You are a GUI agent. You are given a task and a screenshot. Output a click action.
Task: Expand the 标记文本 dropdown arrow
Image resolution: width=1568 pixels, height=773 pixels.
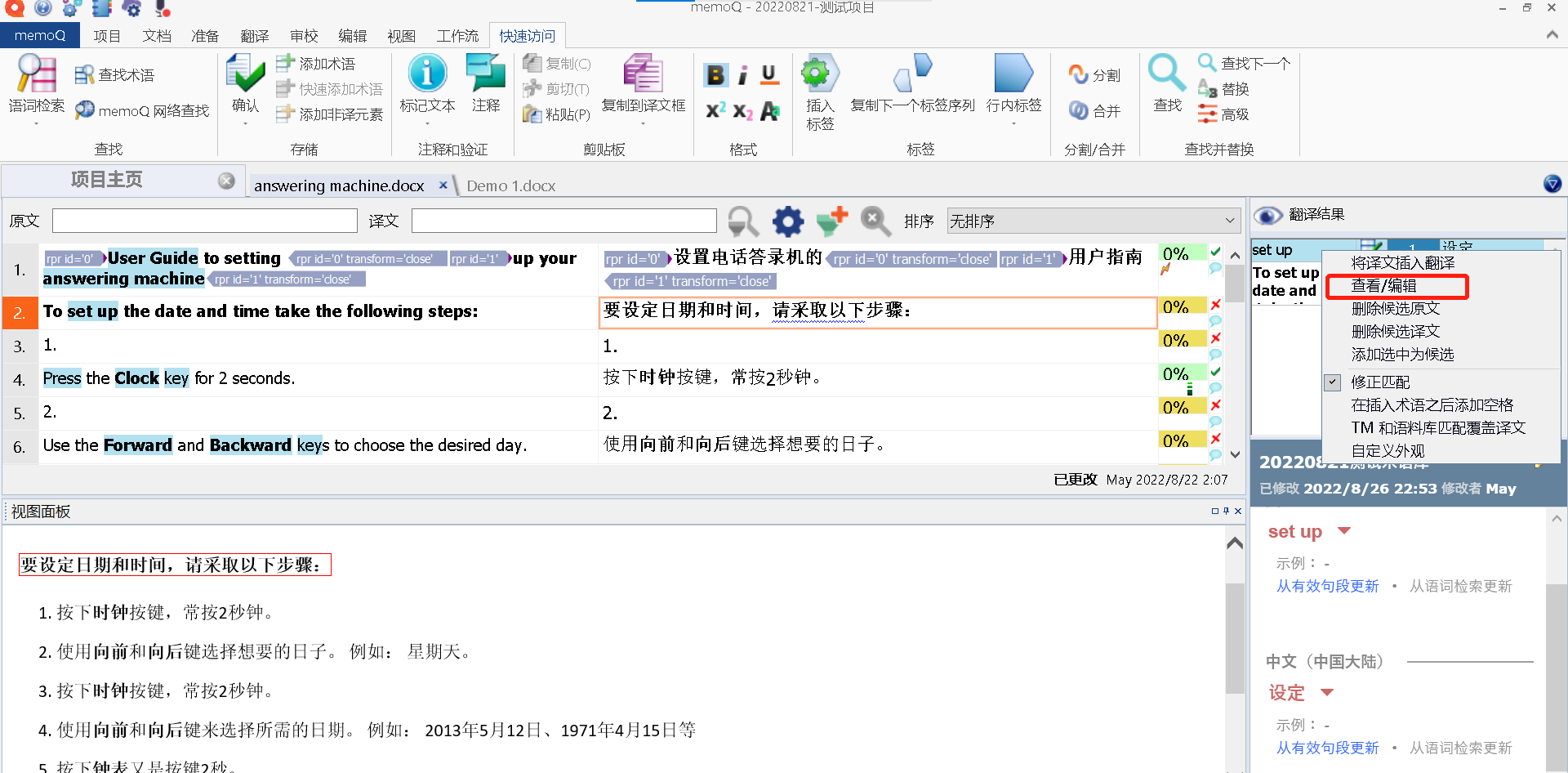(427, 123)
